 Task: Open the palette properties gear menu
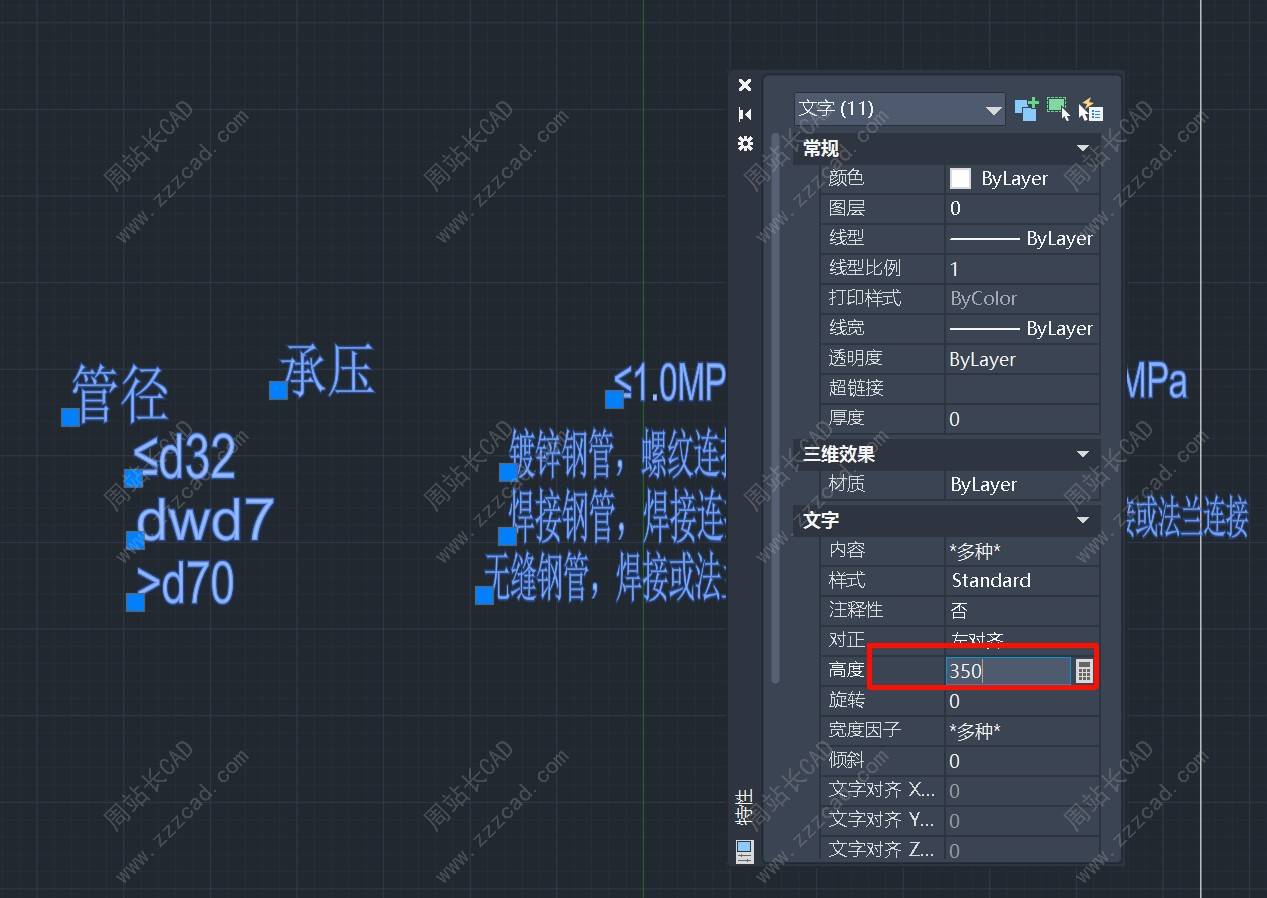(744, 144)
